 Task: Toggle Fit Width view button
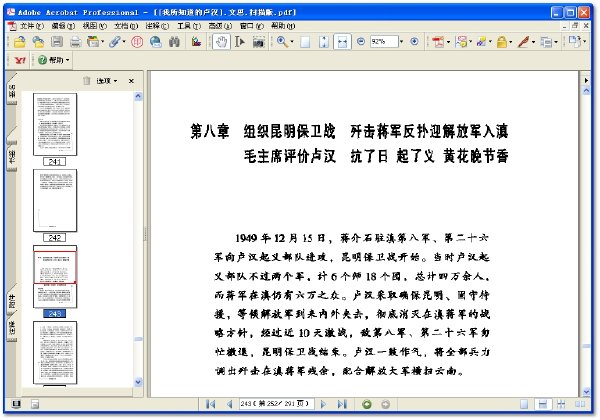point(342,42)
